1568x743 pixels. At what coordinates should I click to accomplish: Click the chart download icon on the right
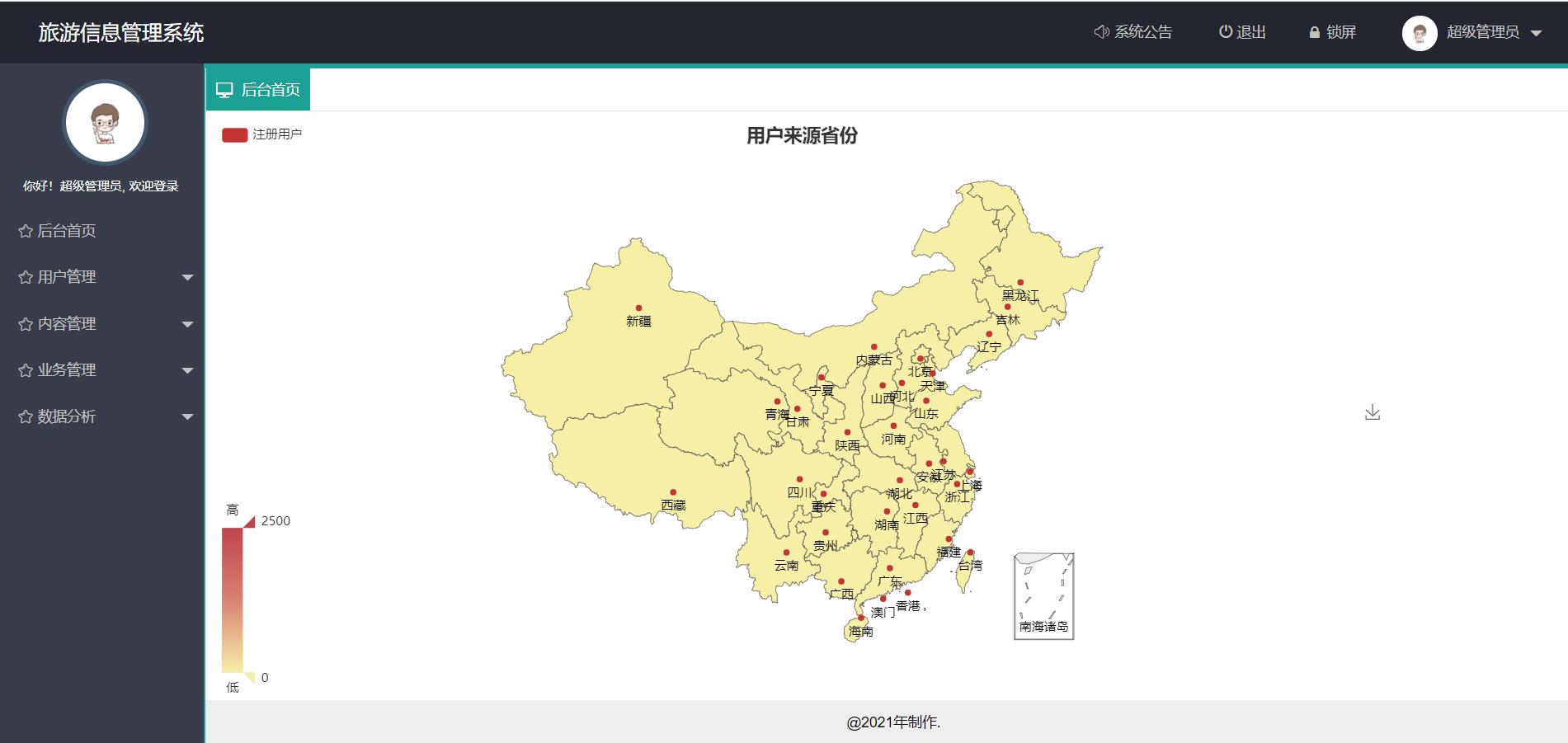click(x=1373, y=412)
